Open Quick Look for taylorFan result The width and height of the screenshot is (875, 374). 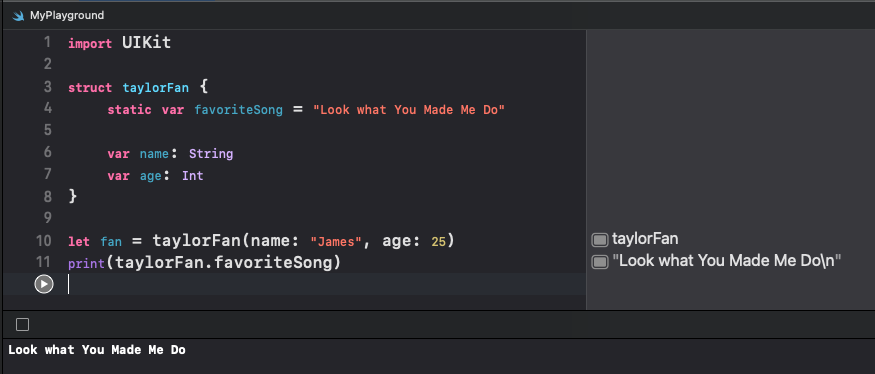[600, 240]
